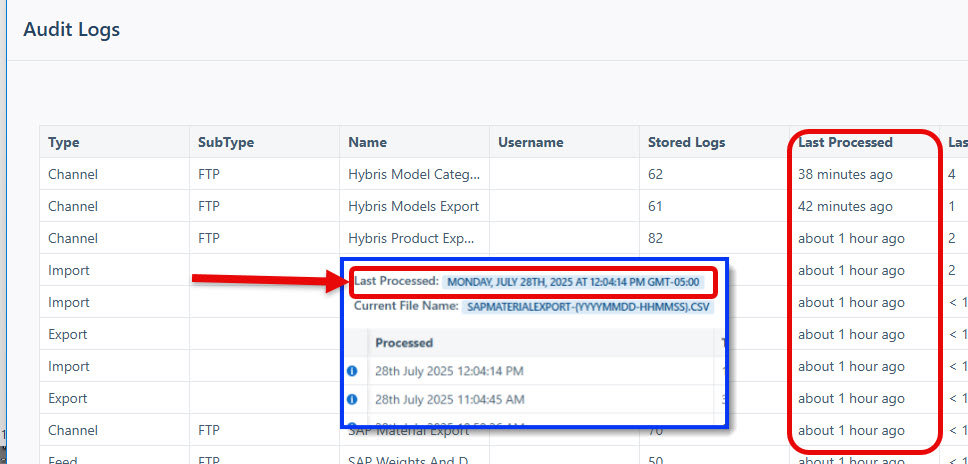Click the Last Processed timestamp badge
The image size is (968, 464).
(x=574, y=282)
